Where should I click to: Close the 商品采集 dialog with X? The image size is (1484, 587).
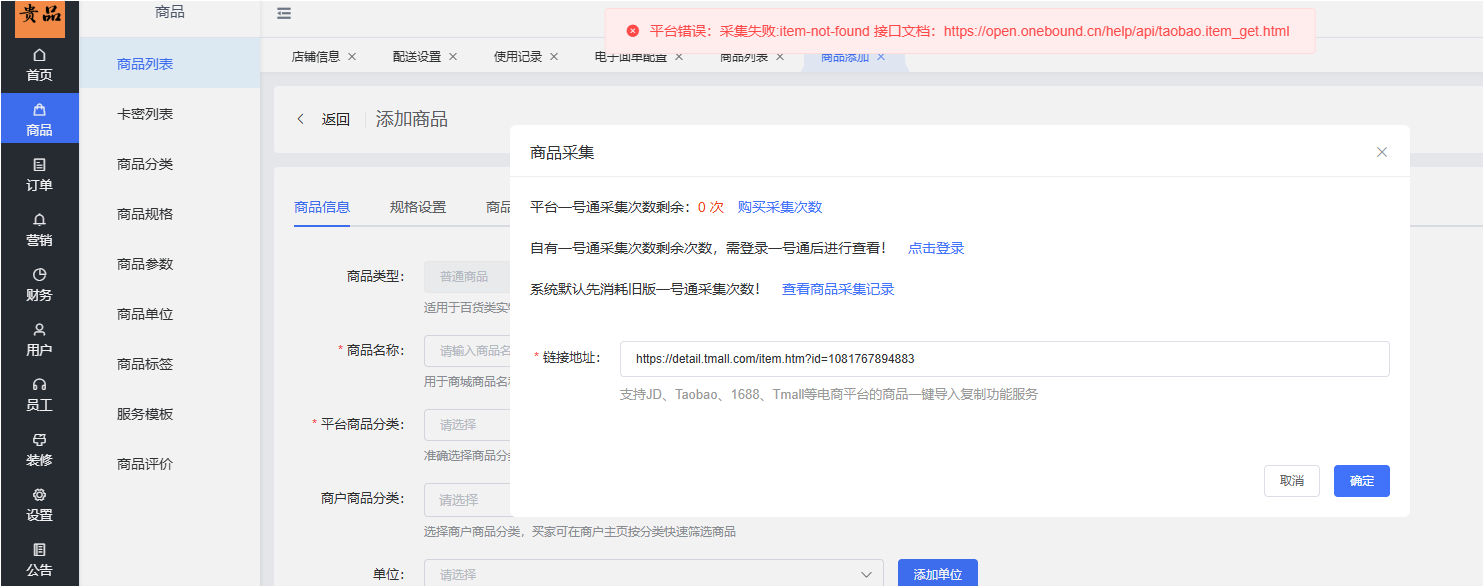(1382, 152)
